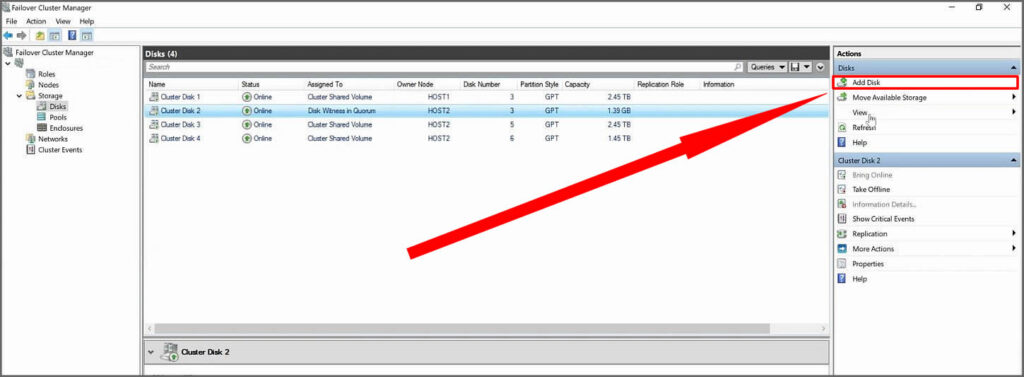Image resolution: width=1024 pixels, height=377 pixels.
Task: Click Show Critical Events action
Action: (925, 219)
